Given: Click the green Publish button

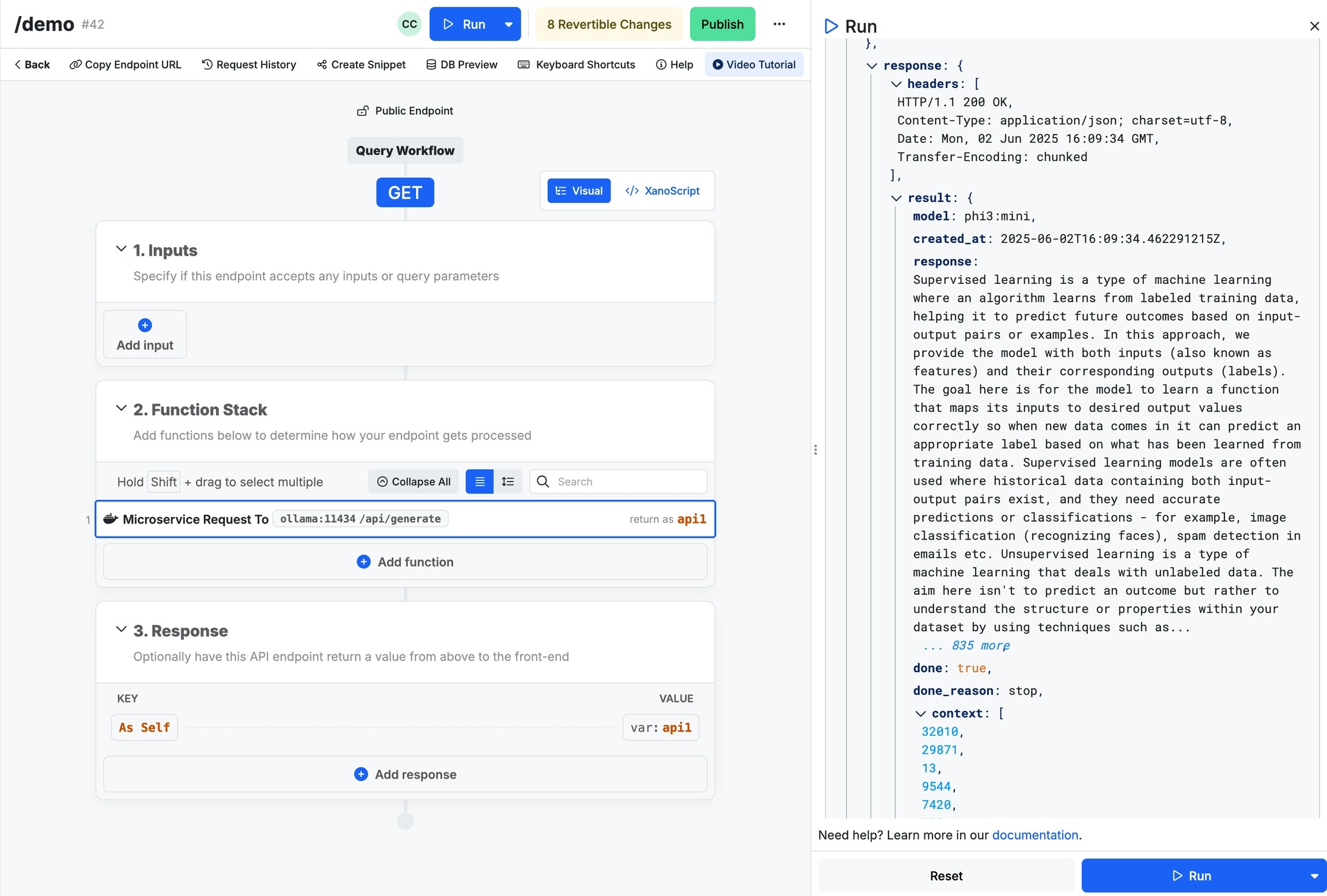Looking at the screenshot, I should [x=722, y=24].
